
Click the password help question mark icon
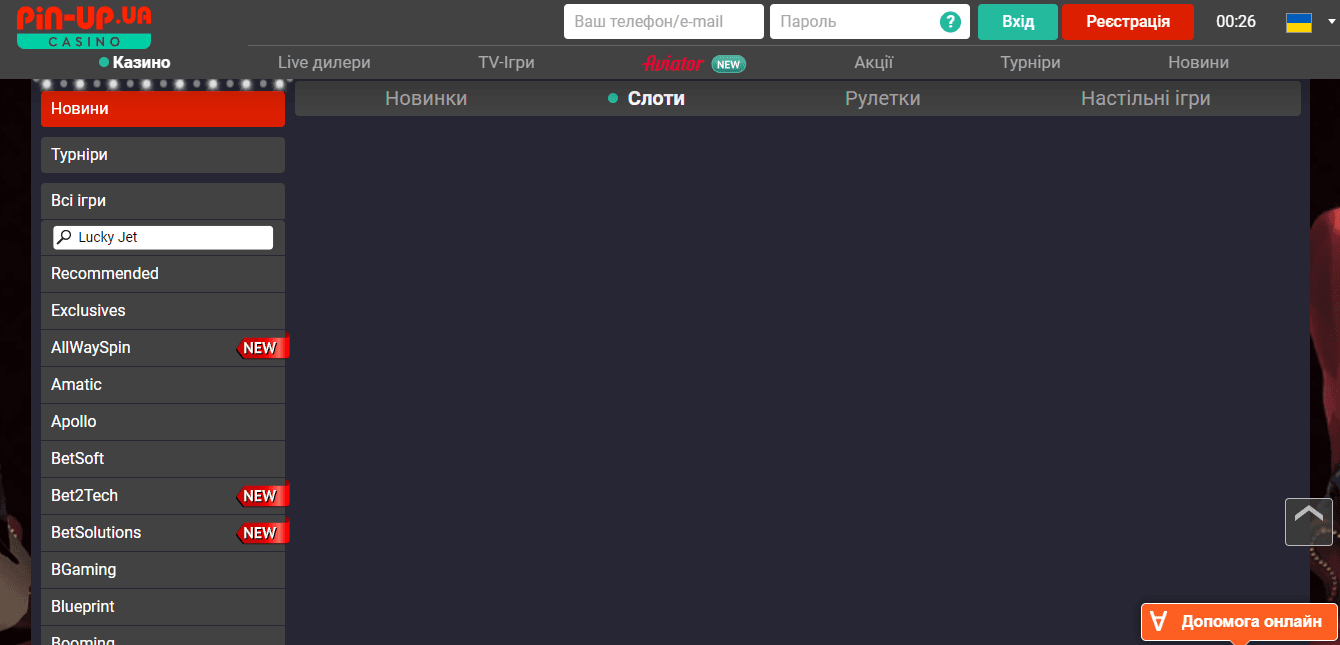pyautogui.click(x=950, y=22)
